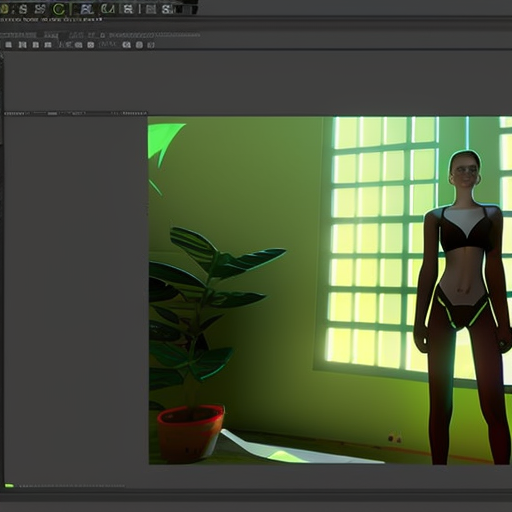Click the white S-shaped icon in top toolbar
Viewport: 512px width, 512px height.
click(x=23, y=9)
